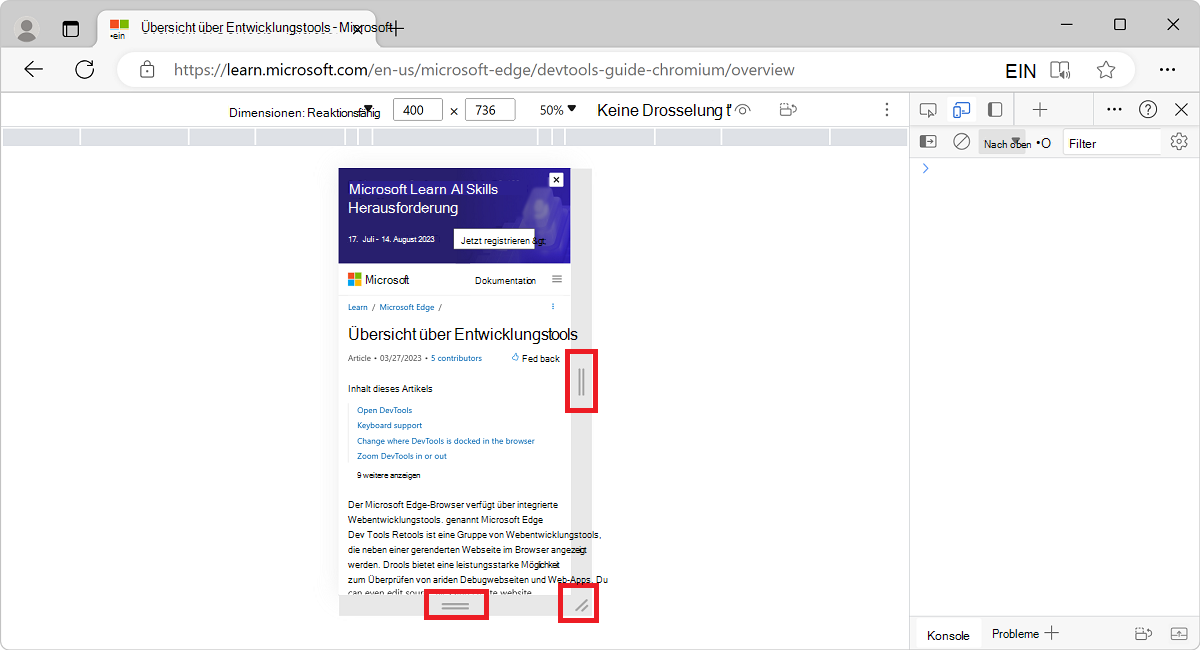
Task: Toggle device emulation mode
Action: tap(962, 109)
